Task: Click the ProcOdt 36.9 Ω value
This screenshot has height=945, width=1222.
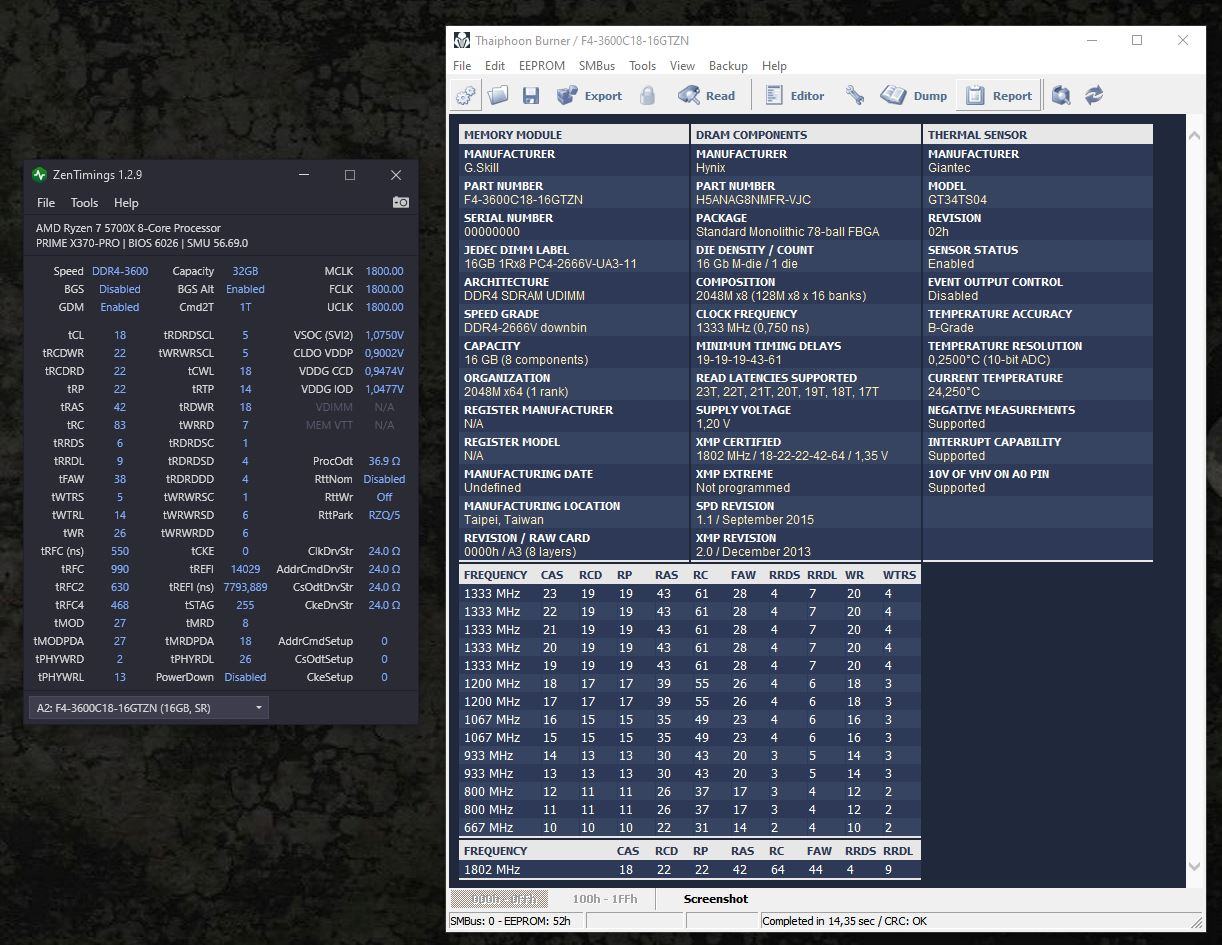Action: tap(384, 461)
